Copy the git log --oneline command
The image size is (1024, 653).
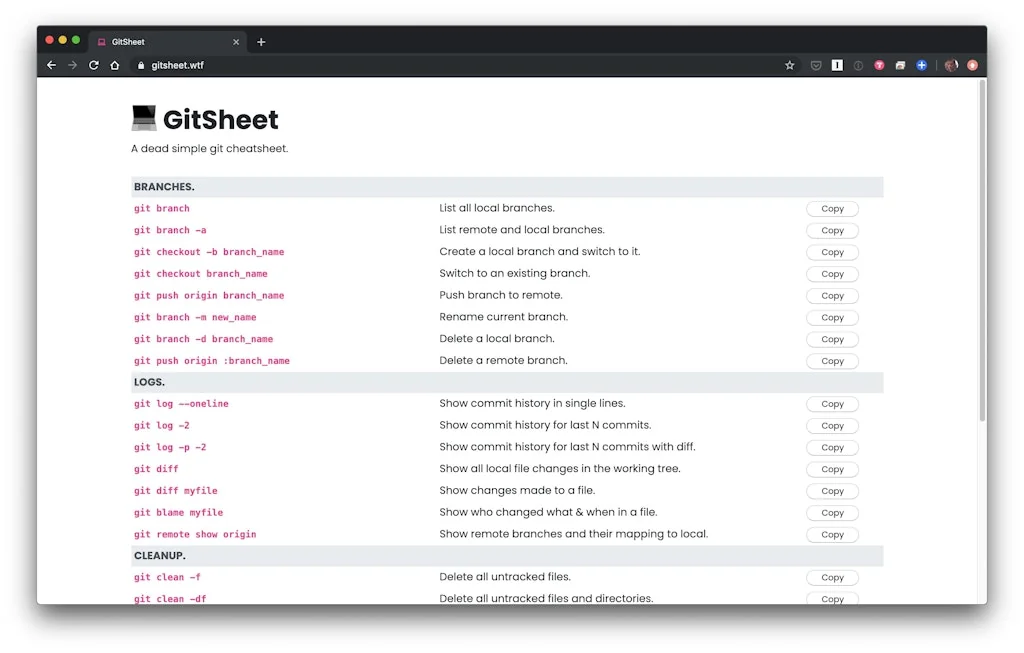click(831, 404)
